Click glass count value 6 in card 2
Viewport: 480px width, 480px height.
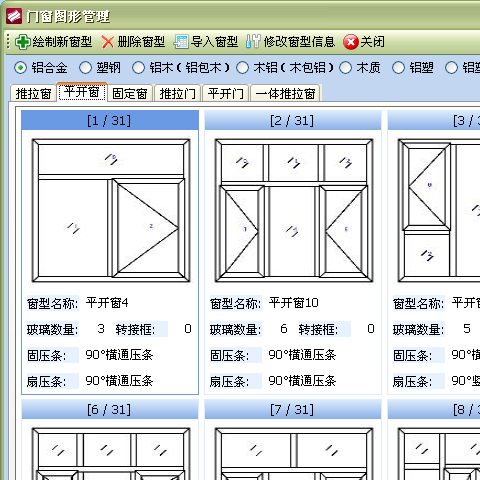pyautogui.click(x=284, y=329)
